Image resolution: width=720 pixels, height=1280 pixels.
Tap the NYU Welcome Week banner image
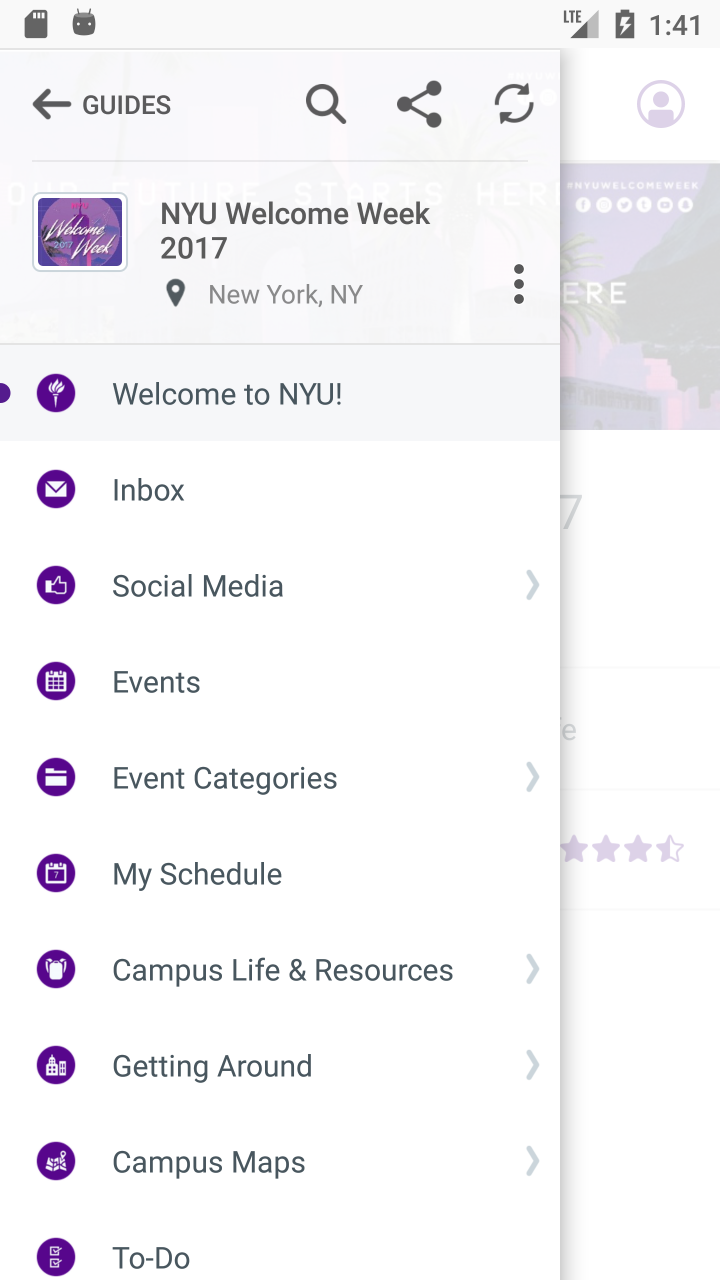[640, 296]
